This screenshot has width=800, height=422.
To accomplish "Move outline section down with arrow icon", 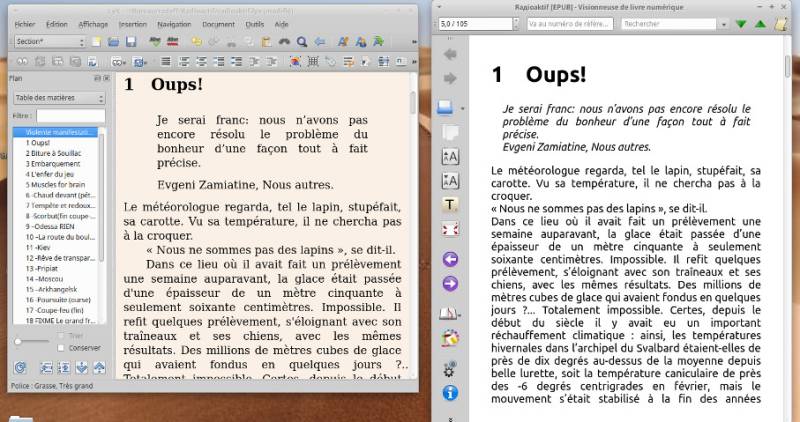I will point(82,367).
